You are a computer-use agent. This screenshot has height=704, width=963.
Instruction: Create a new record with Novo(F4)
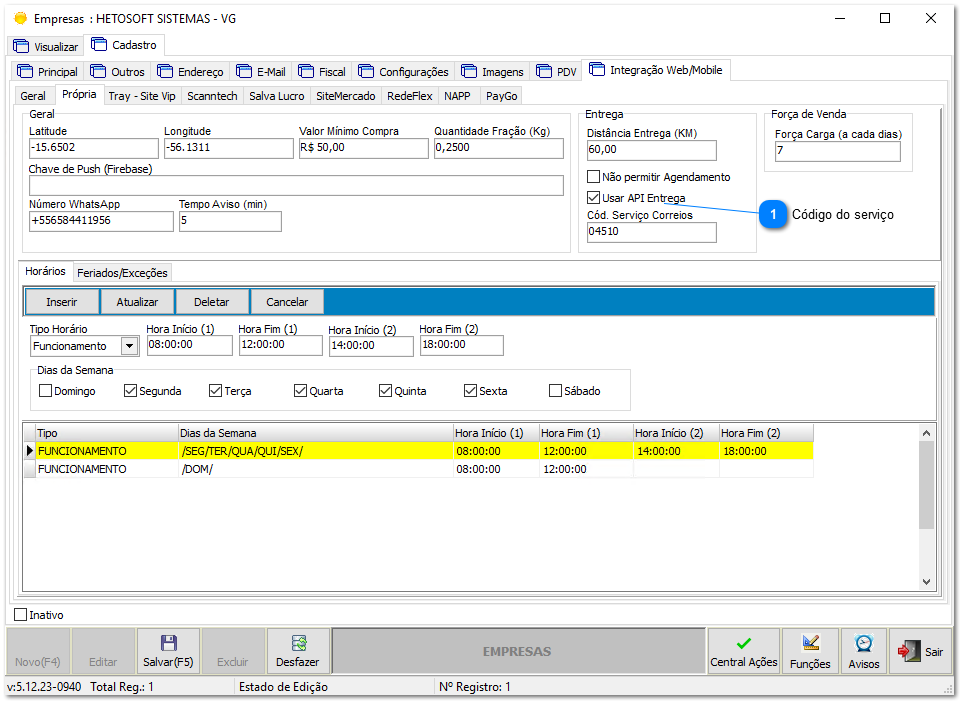coord(35,651)
